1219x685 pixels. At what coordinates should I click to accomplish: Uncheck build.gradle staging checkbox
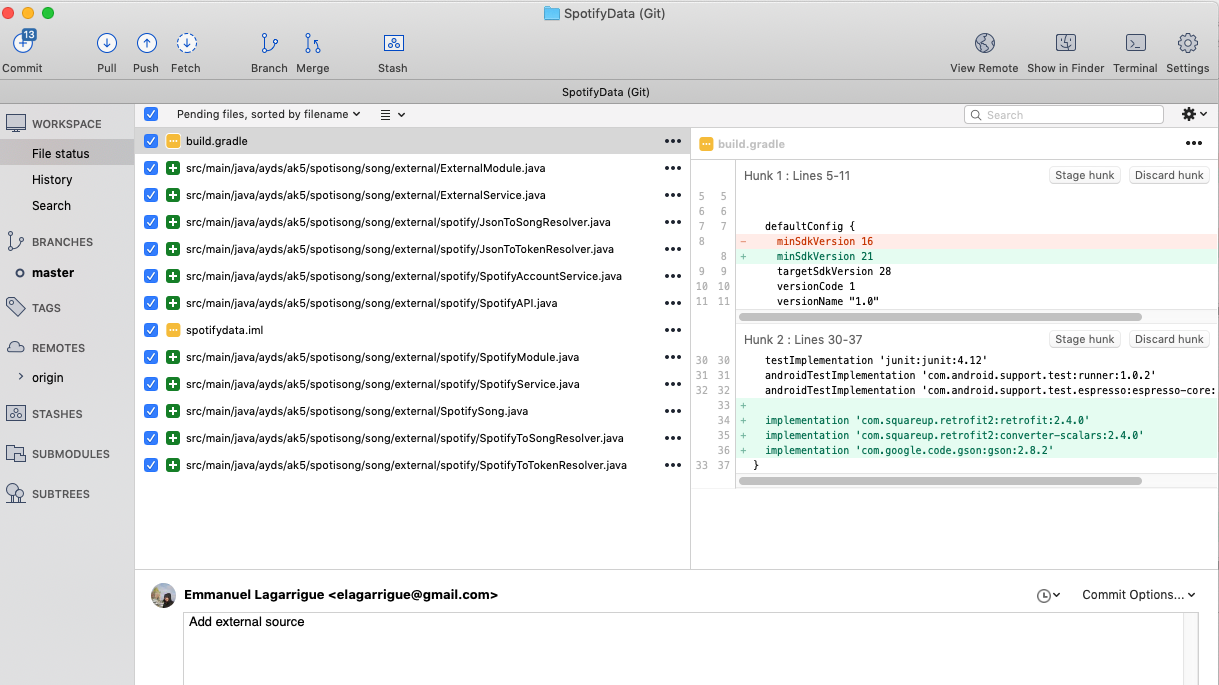point(151,141)
